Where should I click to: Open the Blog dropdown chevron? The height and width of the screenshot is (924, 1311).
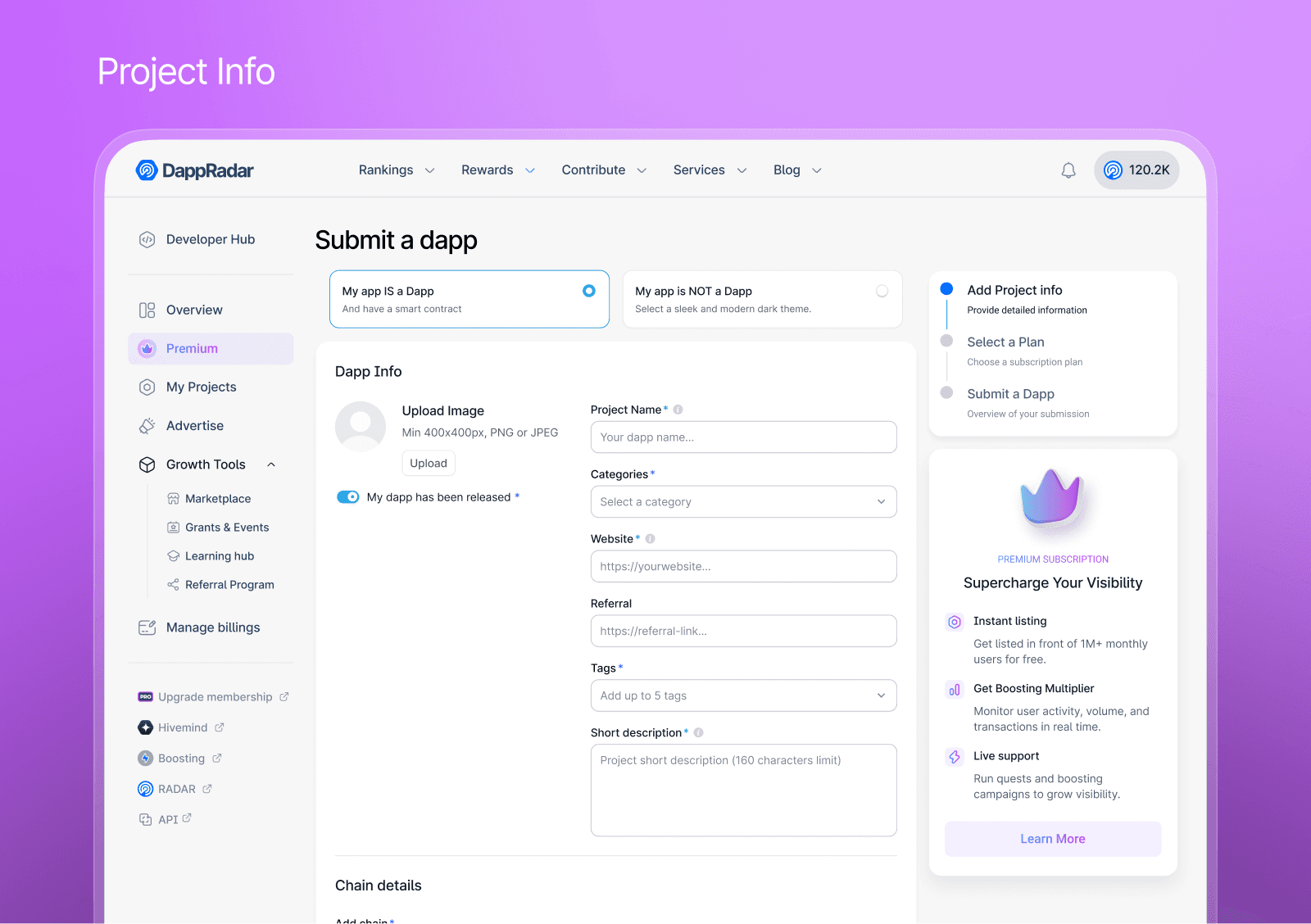pyautogui.click(x=817, y=170)
